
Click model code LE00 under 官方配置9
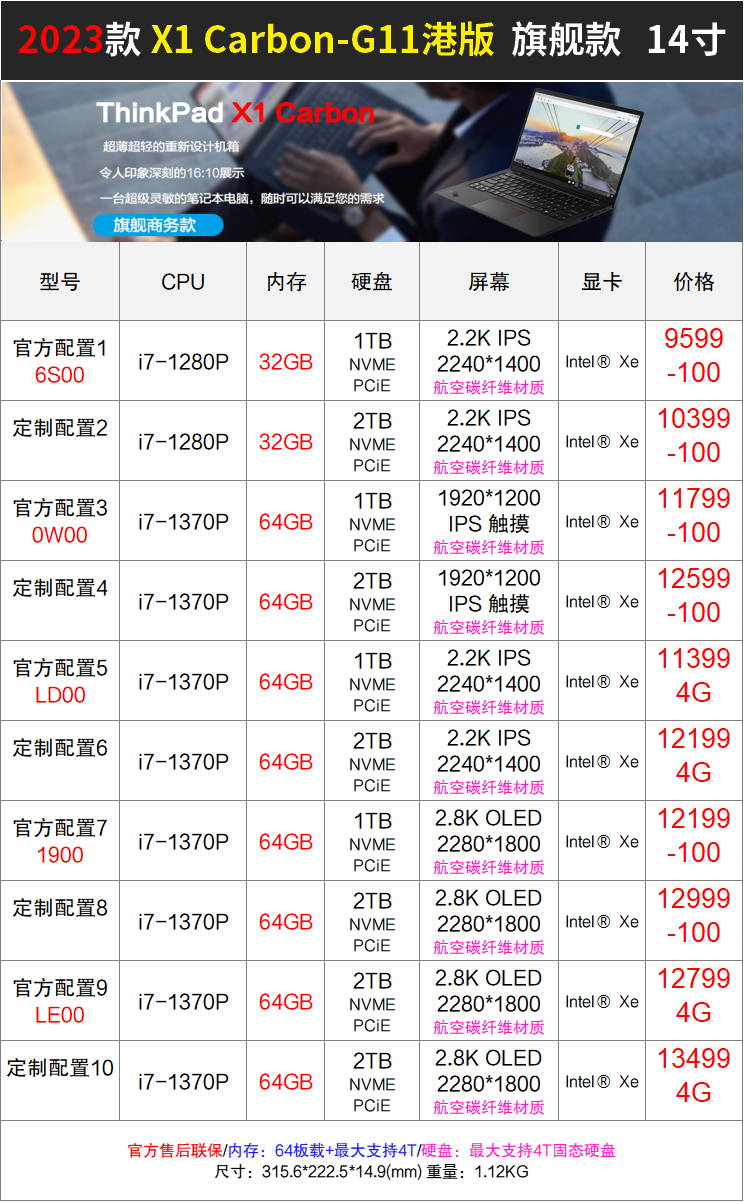click(60, 1015)
